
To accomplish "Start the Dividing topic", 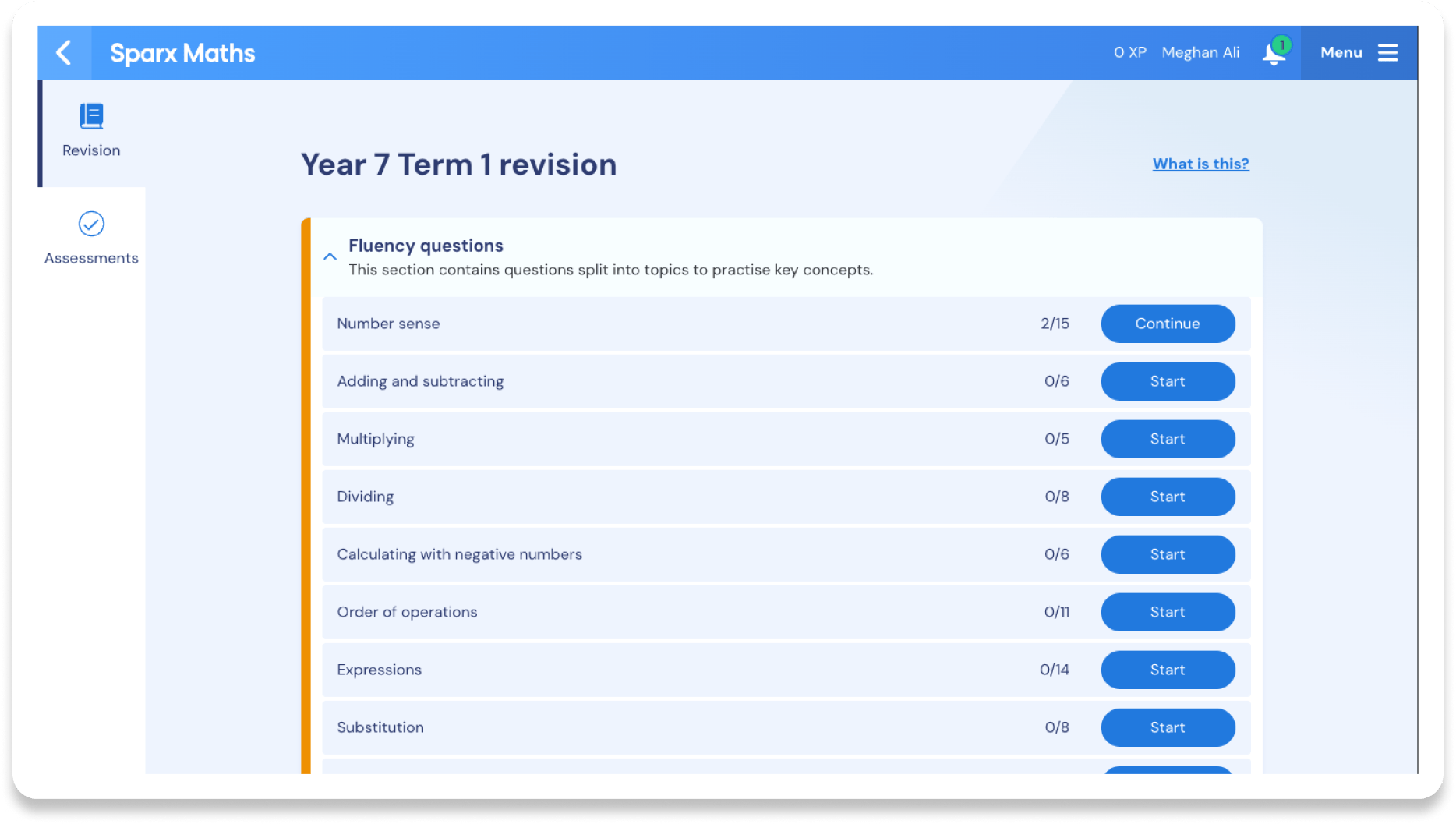I will [x=1167, y=497].
